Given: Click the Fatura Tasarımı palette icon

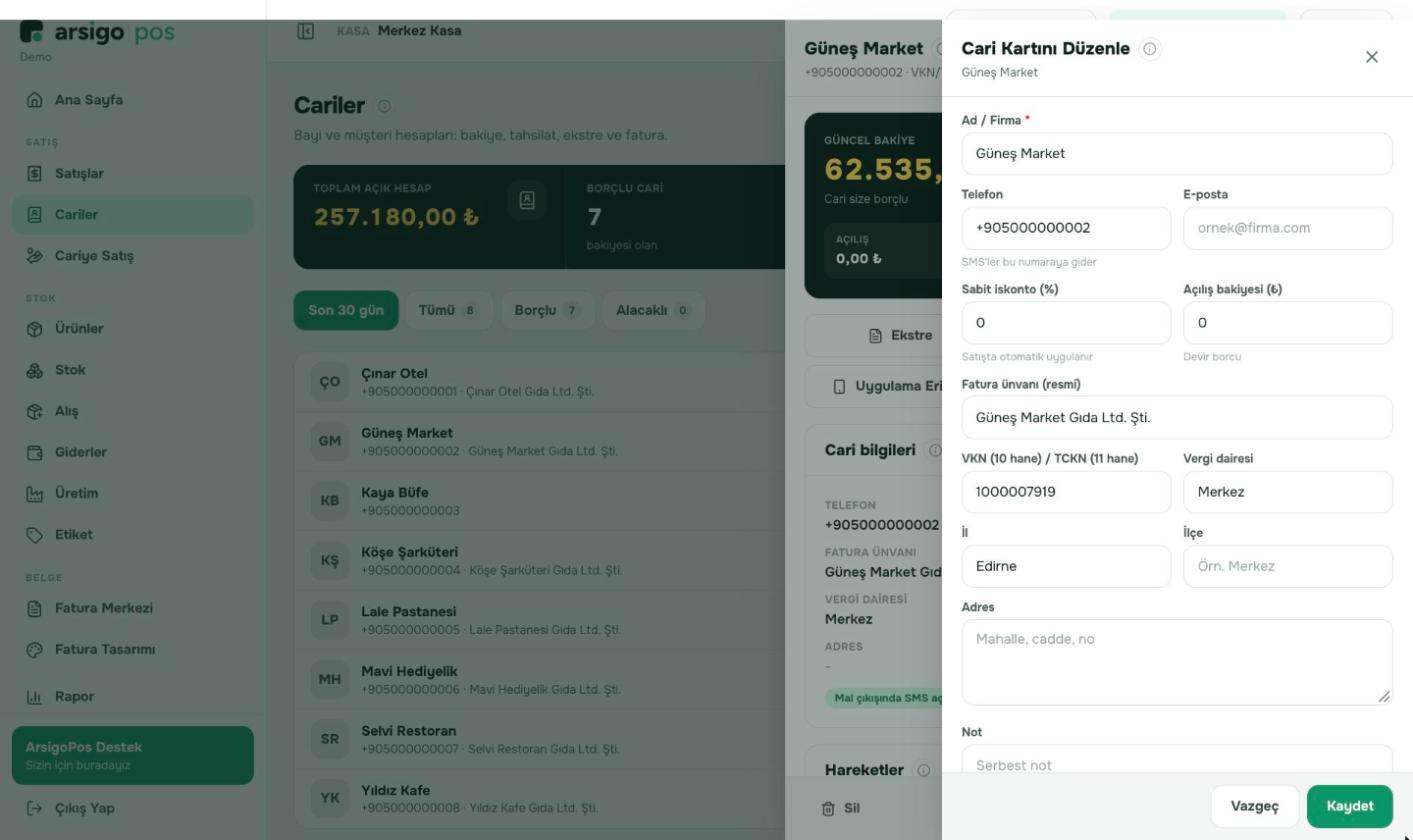Looking at the screenshot, I should [35, 650].
